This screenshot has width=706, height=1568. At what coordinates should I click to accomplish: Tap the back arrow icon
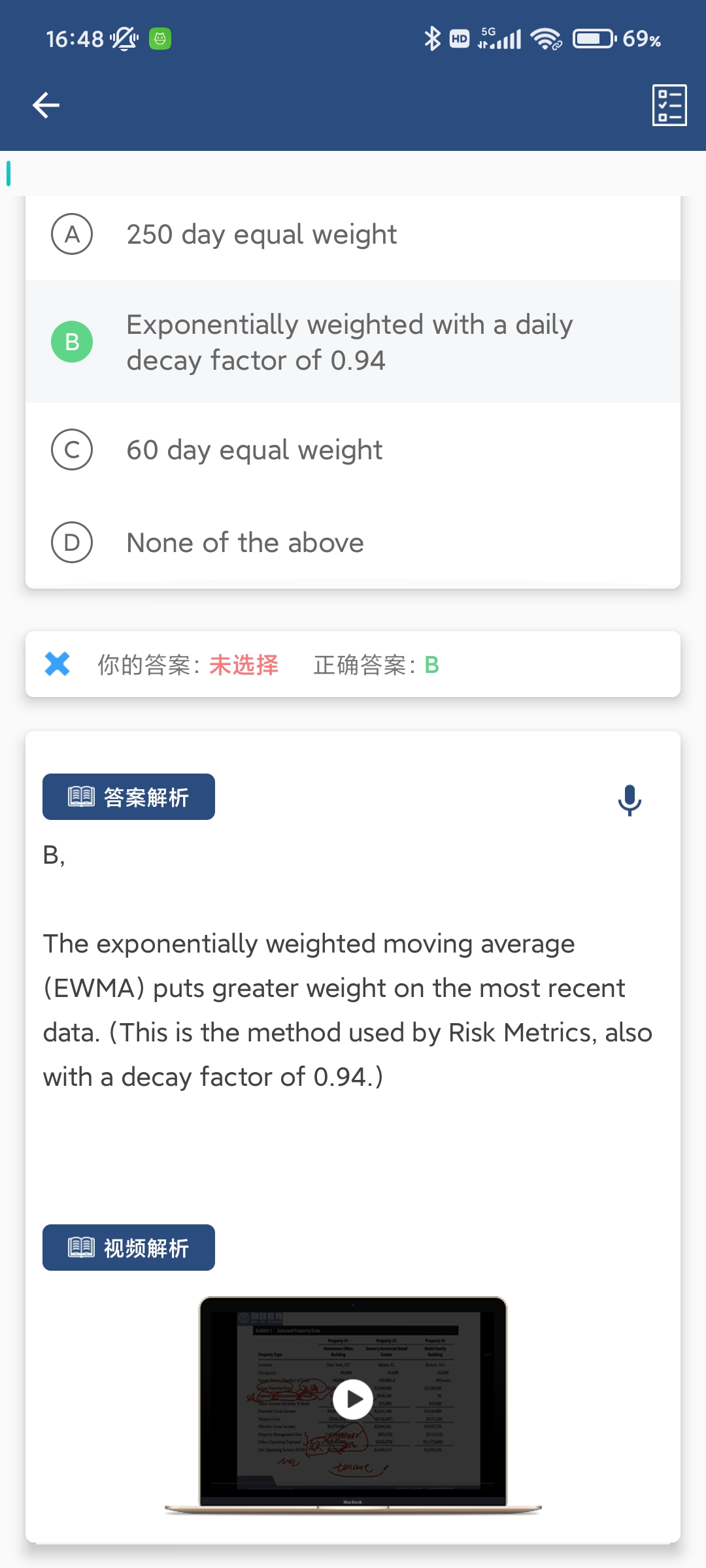point(46,105)
